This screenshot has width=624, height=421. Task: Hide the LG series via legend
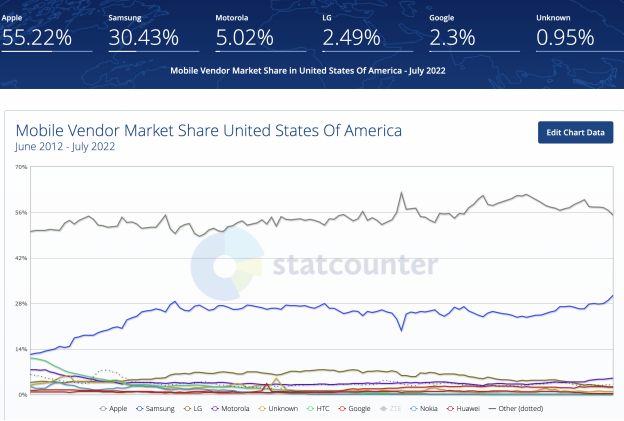[193, 409]
